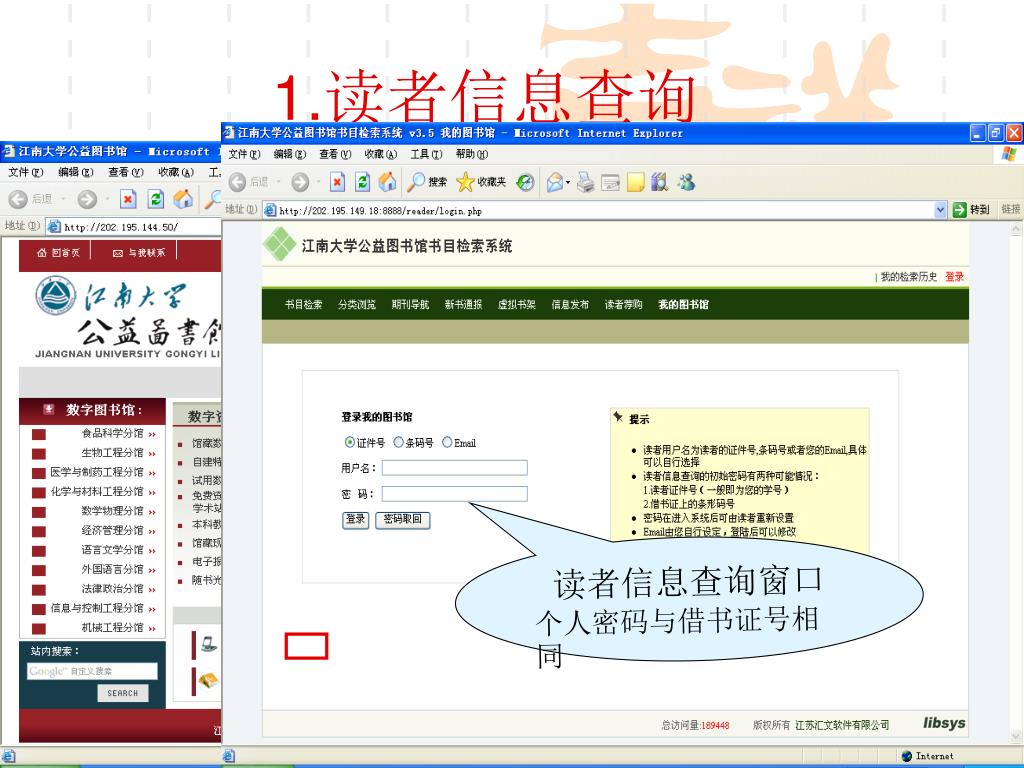
Task: Open 帮助(H) menu in front IE window
Action: pos(472,154)
